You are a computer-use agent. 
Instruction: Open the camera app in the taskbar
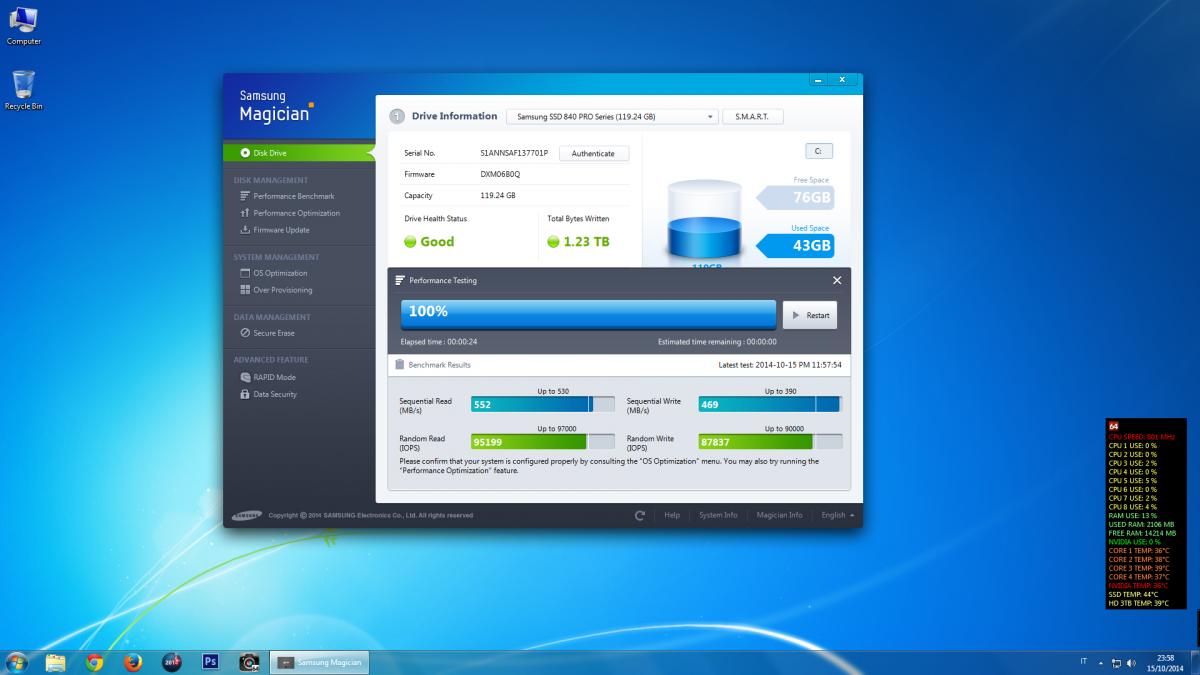click(249, 662)
